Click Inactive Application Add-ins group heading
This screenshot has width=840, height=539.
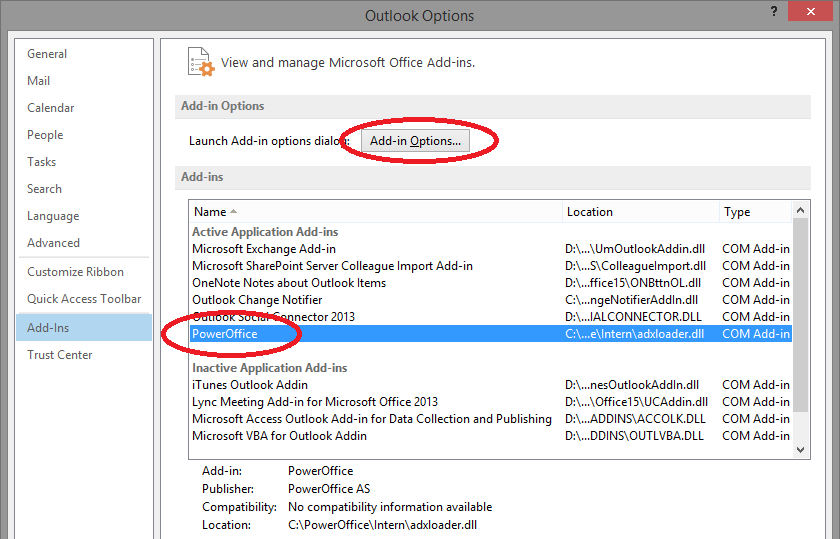[269, 368]
